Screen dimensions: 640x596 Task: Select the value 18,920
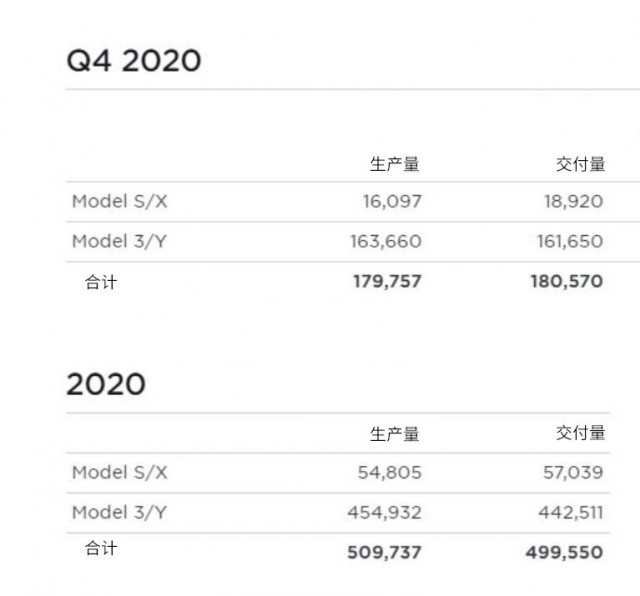[573, 202]
